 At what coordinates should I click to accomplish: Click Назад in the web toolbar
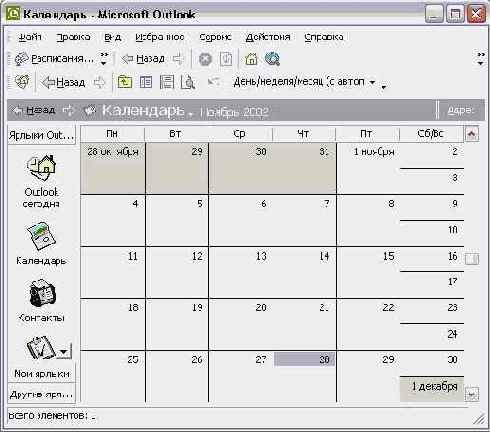point(143,59)
